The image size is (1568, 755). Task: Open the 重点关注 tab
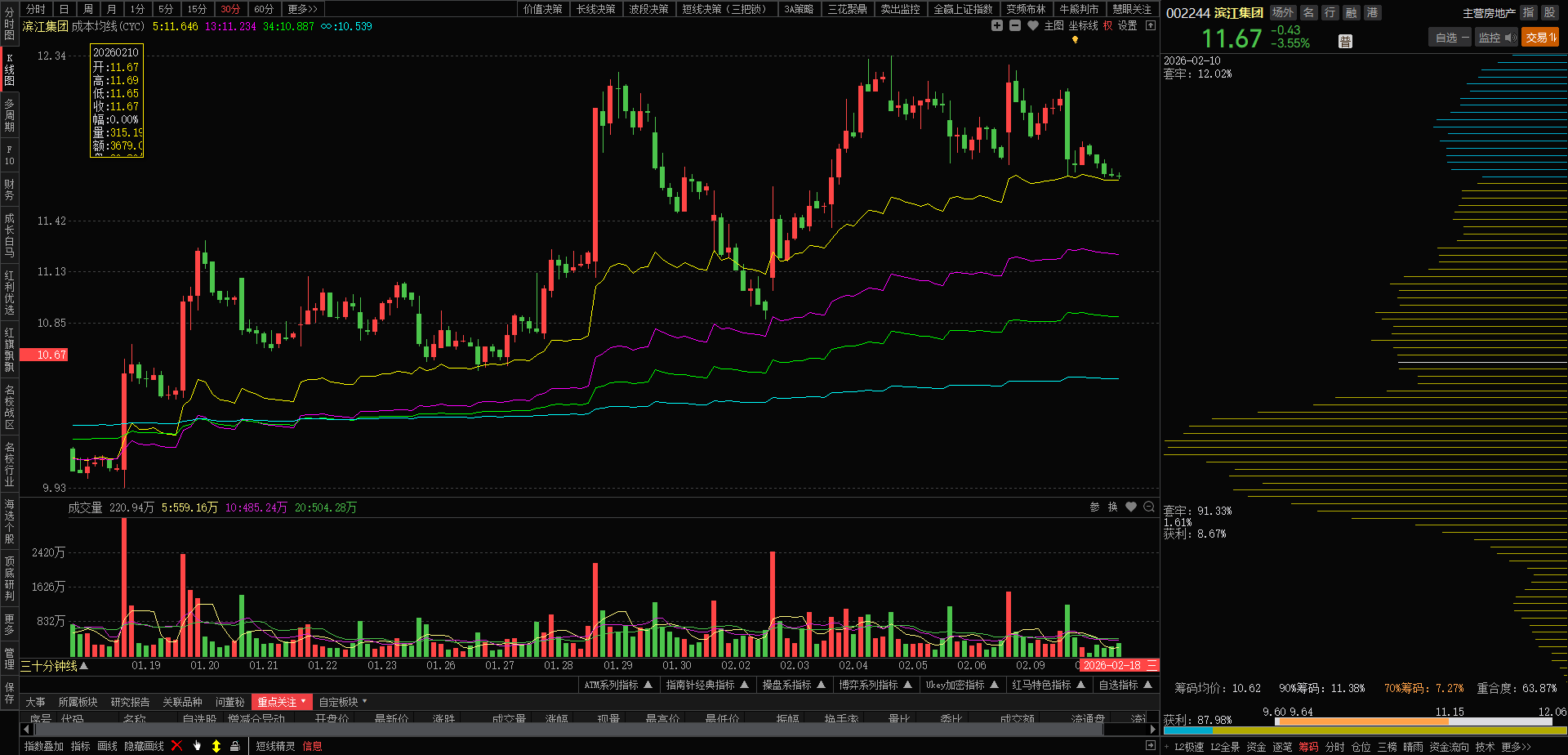tap(281, 702)
